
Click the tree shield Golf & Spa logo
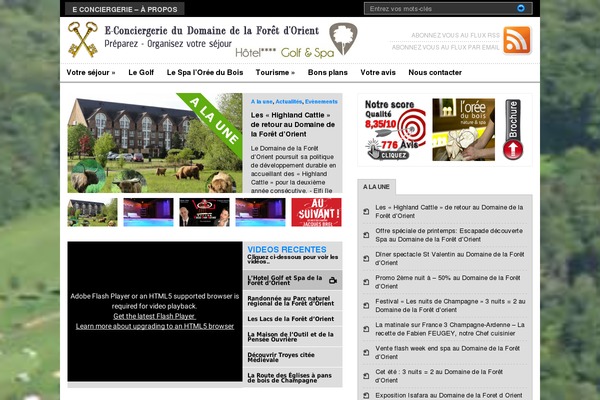point(343,39)
